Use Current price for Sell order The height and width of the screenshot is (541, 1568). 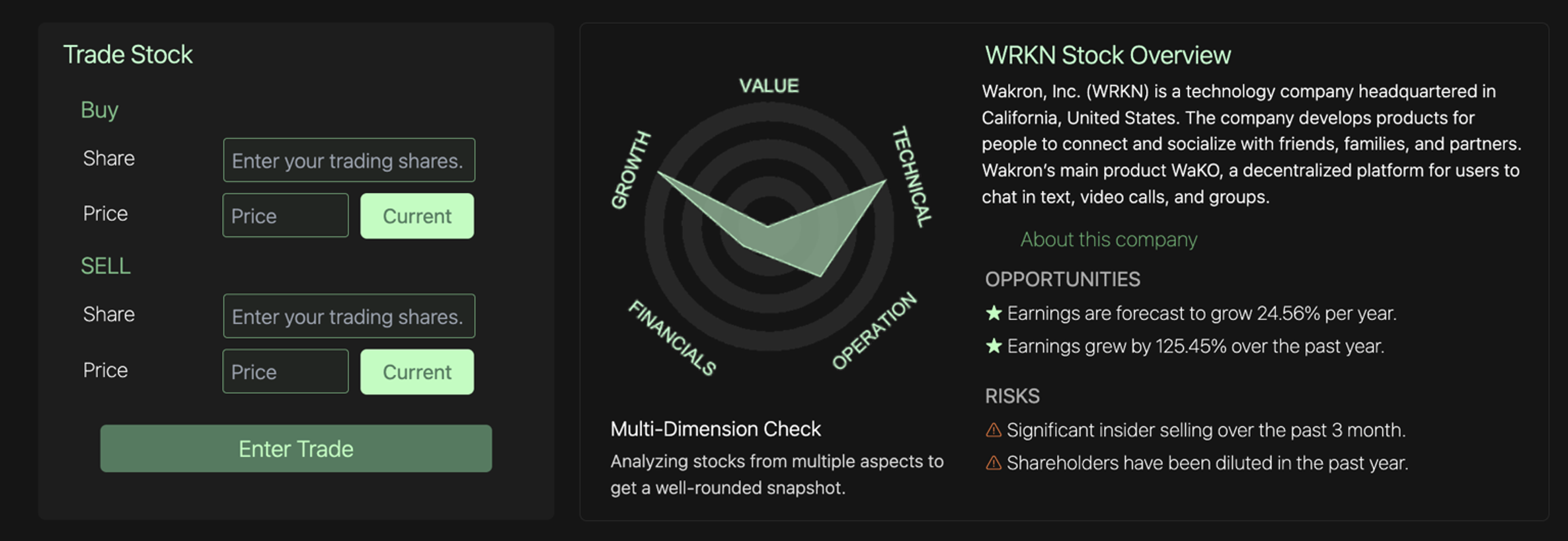point(417,372)
